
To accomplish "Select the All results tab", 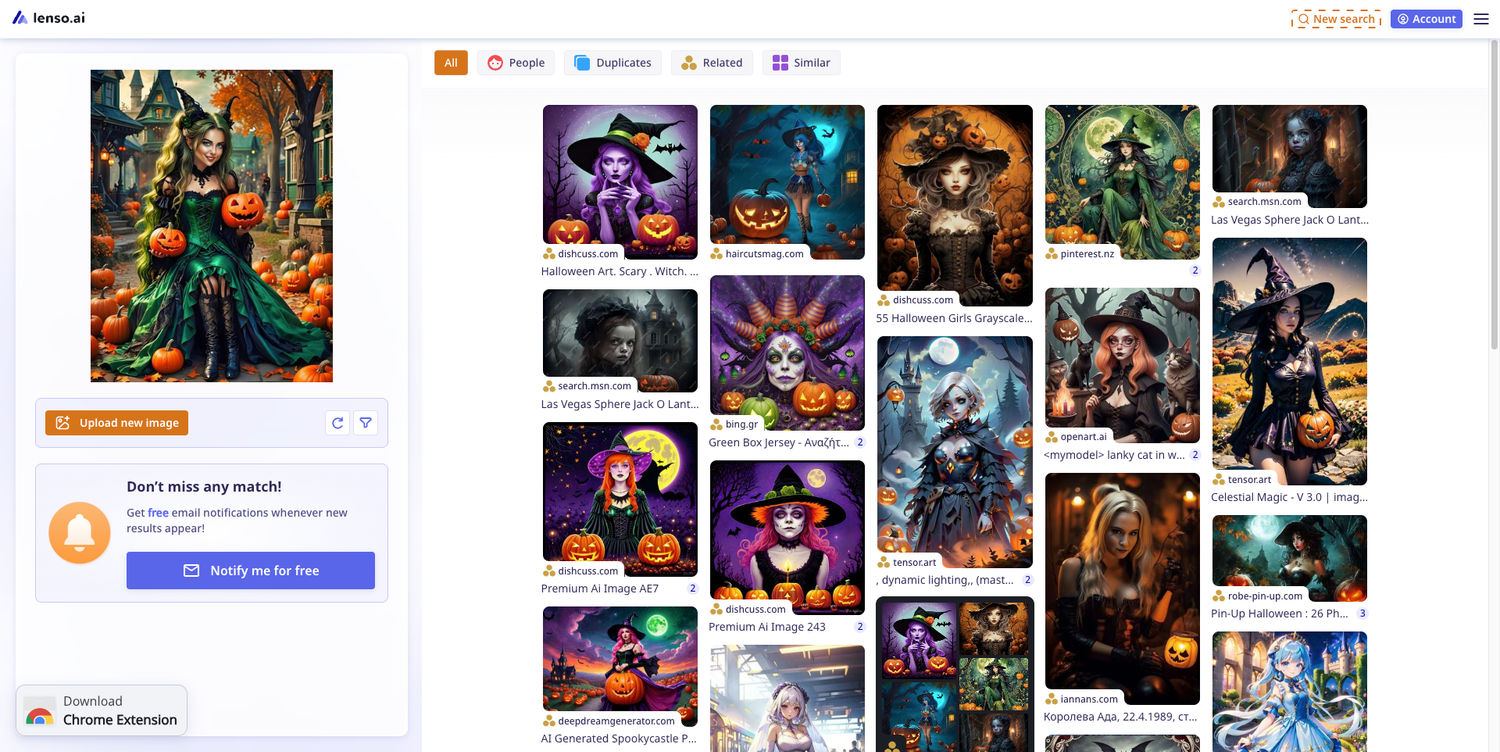I will 451,63.
